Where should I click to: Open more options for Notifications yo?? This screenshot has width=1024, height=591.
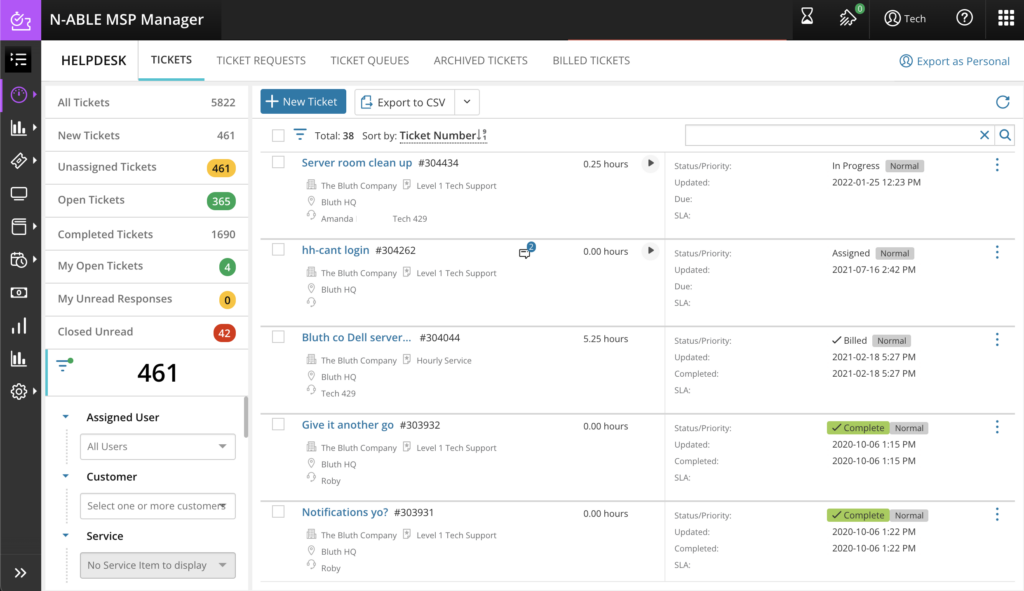(x=997, y=515)
